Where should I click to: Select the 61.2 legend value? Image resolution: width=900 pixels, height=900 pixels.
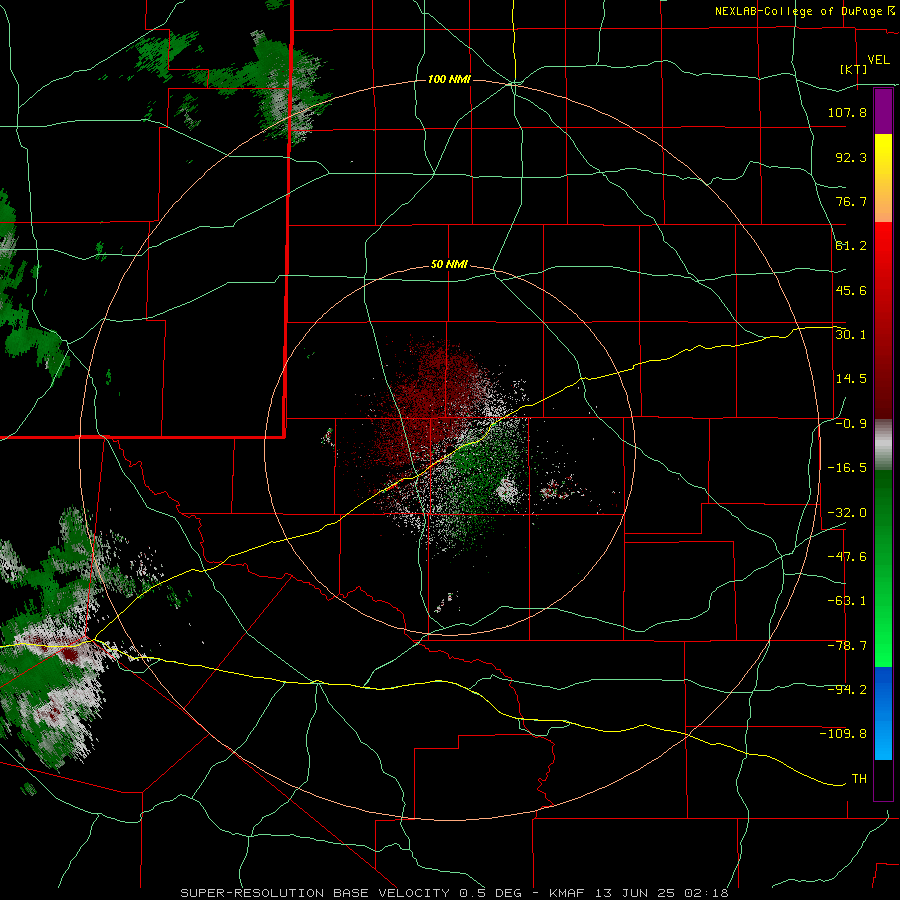coord(851,246)
